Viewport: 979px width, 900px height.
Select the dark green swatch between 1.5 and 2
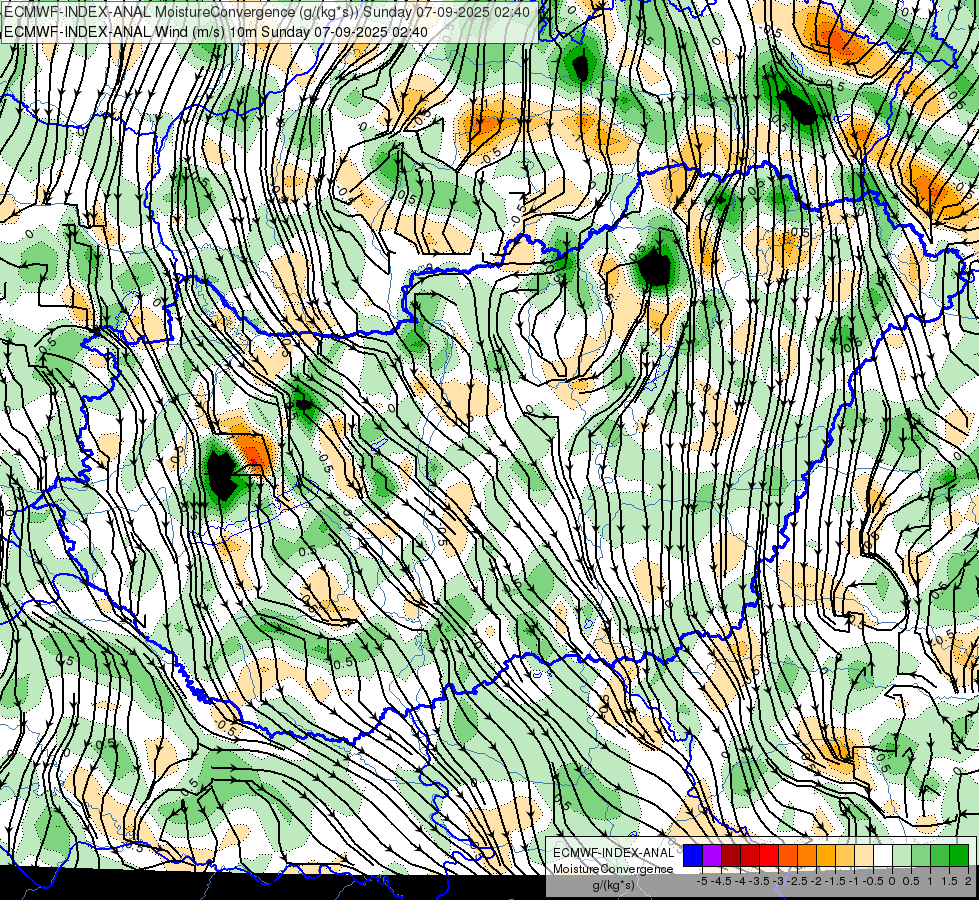click(x=959, y=856)
